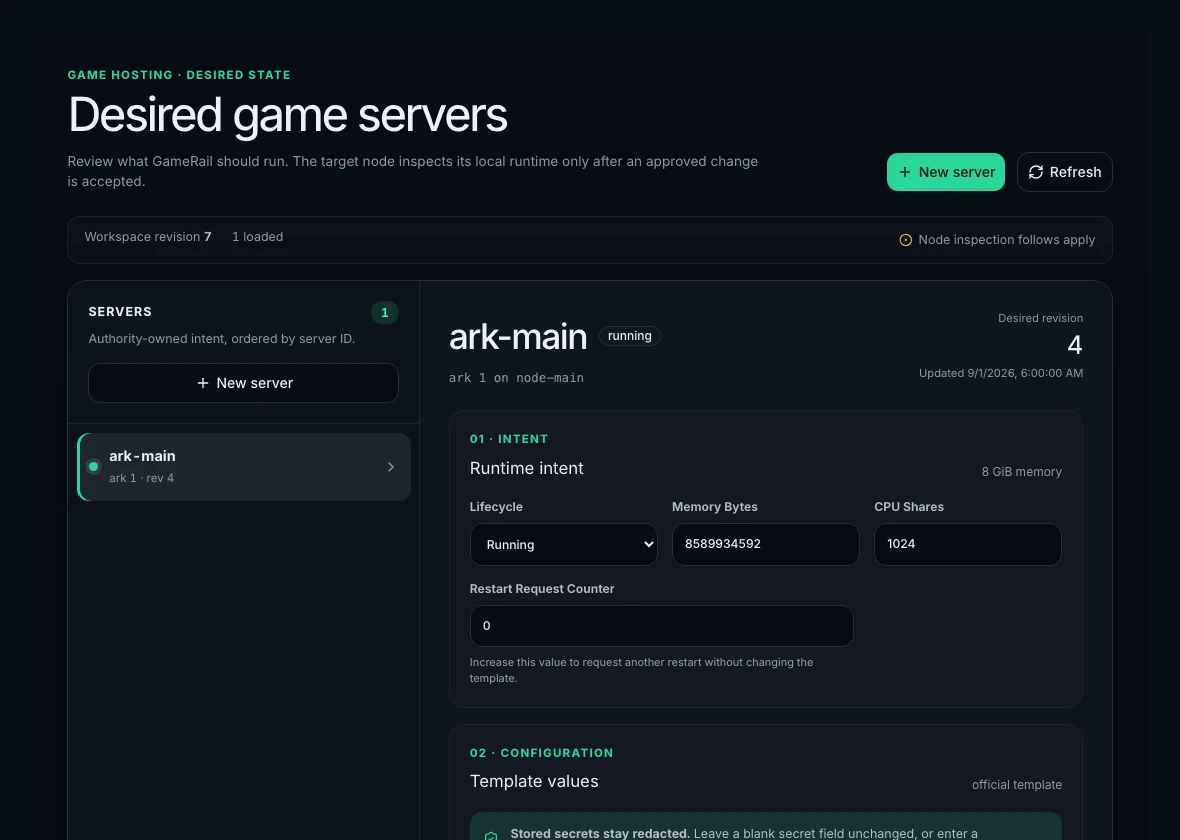This screenshot has width=1180, height=840.
Task: Click the Template values heading
Action: [534, 781]
